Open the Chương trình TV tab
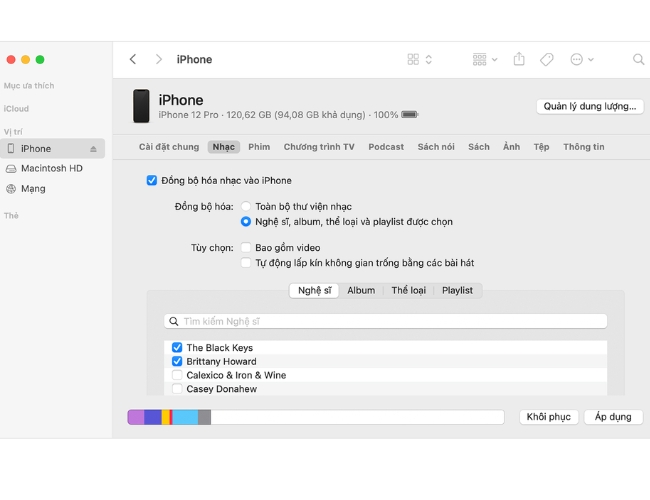Image resolution: width=650 pixels, height=500 pixels. click(x=319, y=147)
